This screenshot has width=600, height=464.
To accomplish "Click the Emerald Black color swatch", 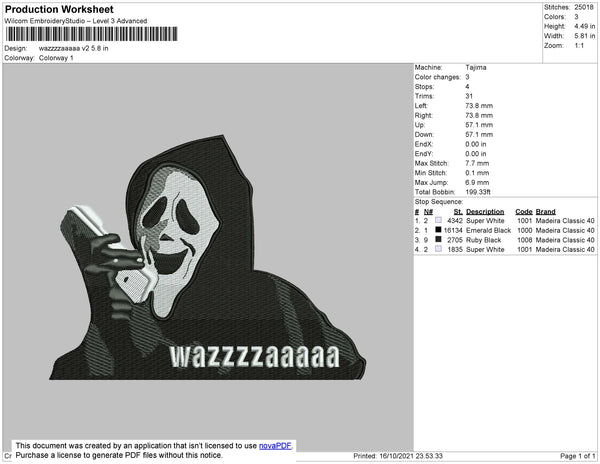I will (x=439, y=230).
